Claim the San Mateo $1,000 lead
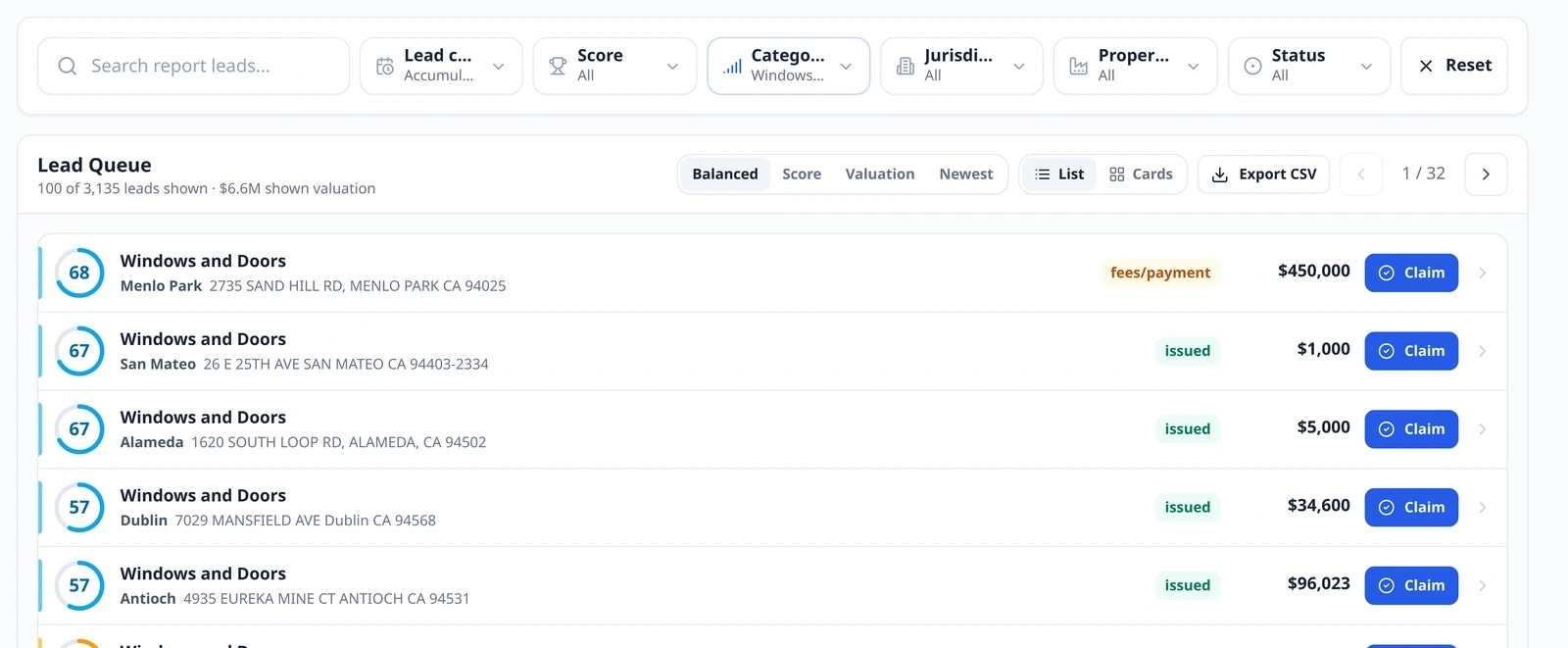The width and height of the screenshot is (1568, 648). click(x=1411, y=351)
